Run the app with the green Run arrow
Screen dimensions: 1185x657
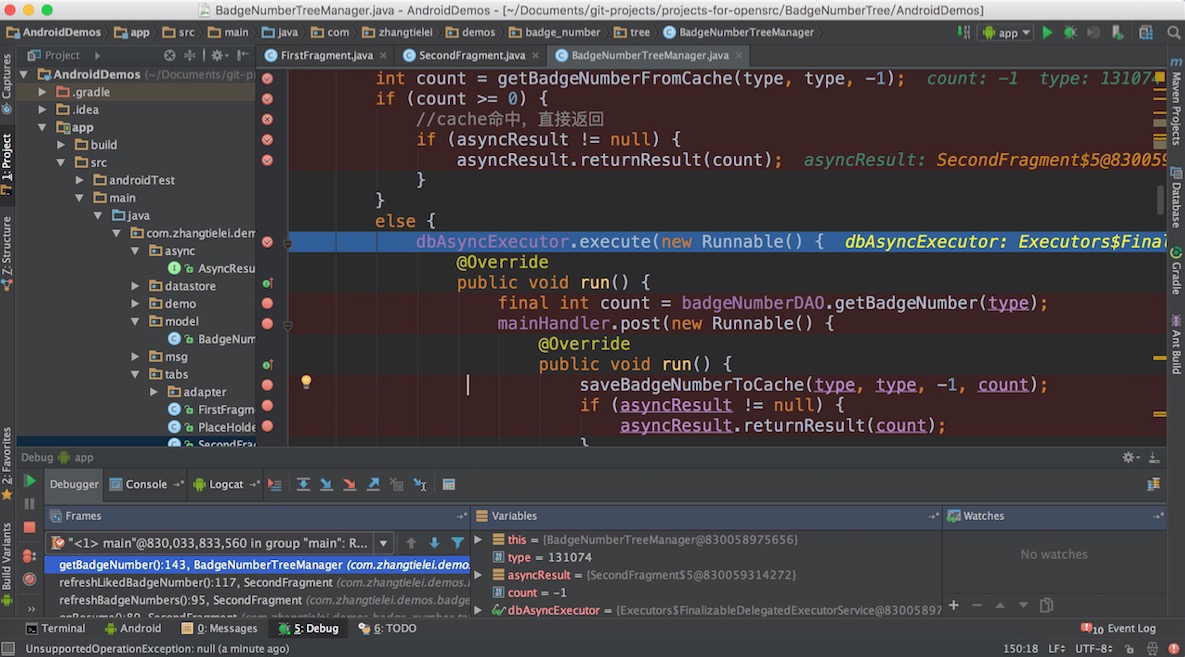tap(1047, 33)
